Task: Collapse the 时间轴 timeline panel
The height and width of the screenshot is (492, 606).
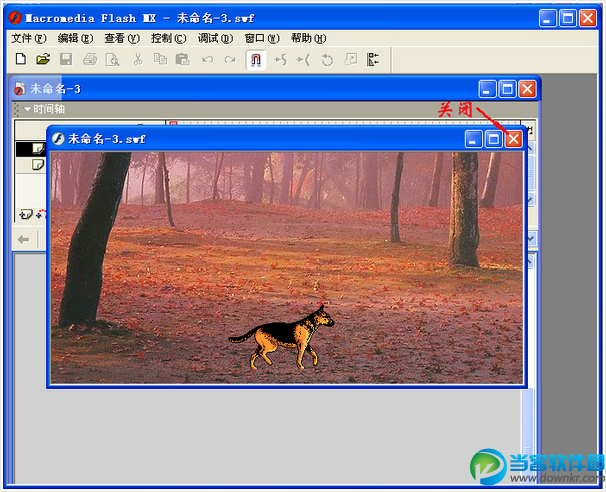Action: pos(27,109)
